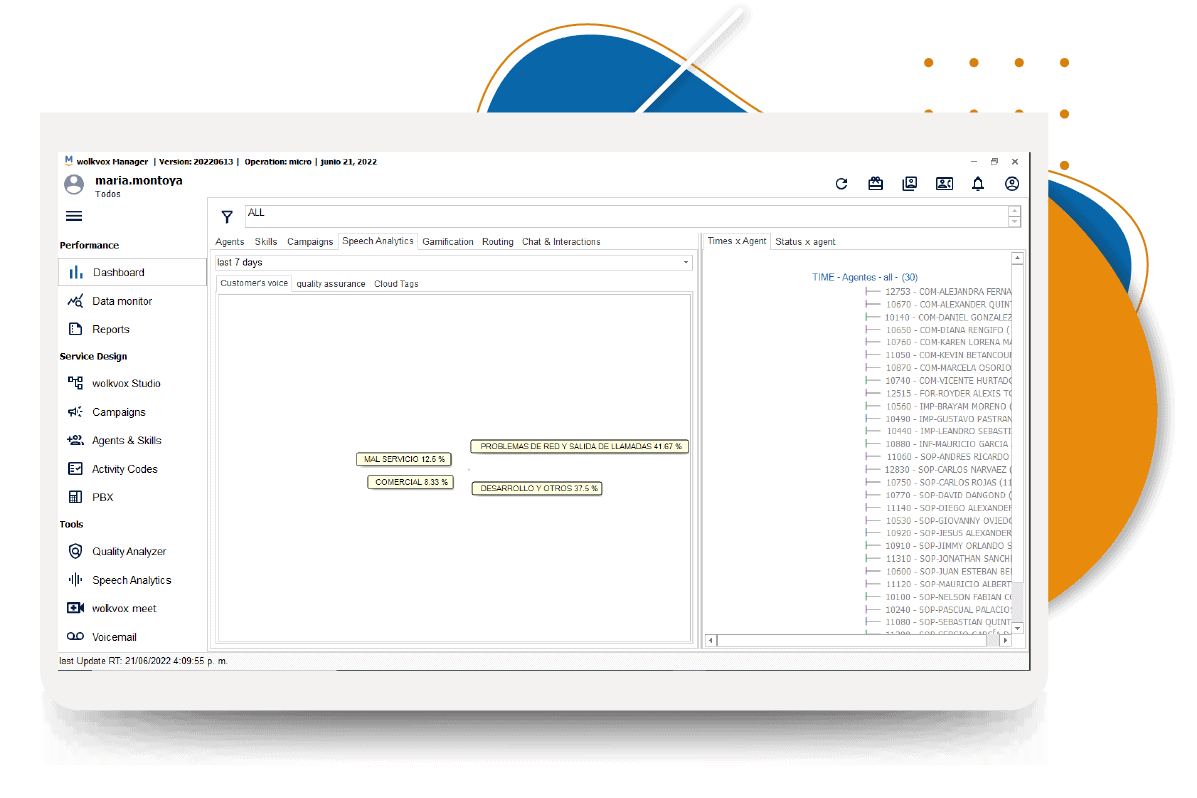Click PROBLEMAS DE RED Y SALIDA DE LLAMADAS tag
1197x798 pixels.
pyautogui.click(x=580, y=447)
